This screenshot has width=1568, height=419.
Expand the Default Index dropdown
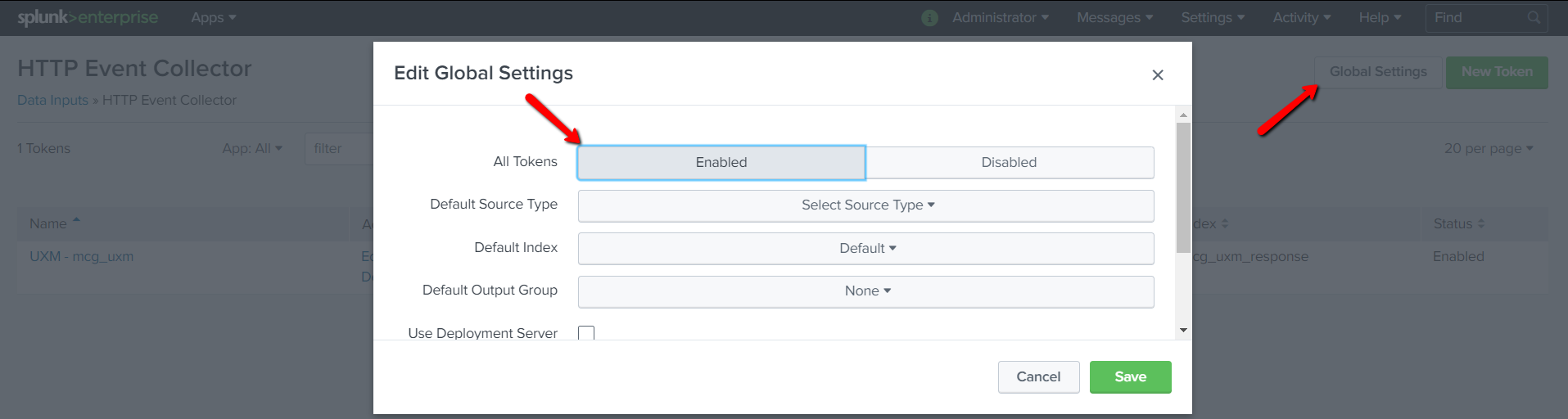coord(866,249)
